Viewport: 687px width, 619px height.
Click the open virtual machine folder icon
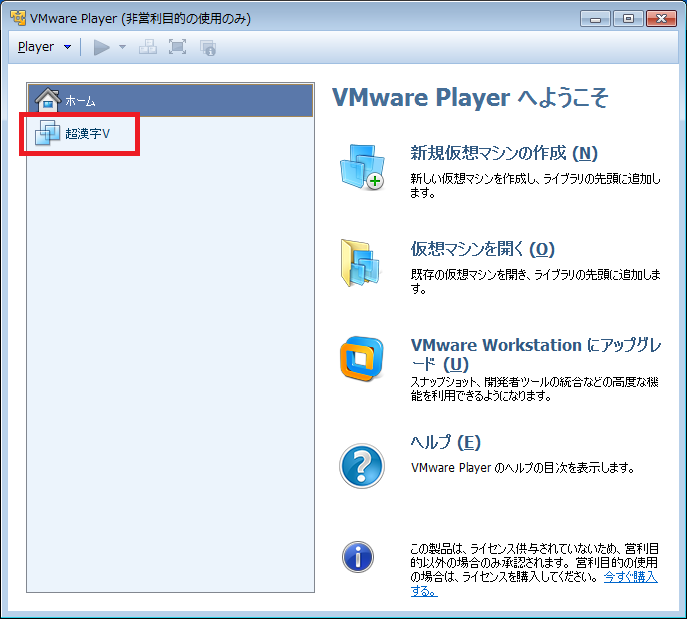(x=360, y=264)
